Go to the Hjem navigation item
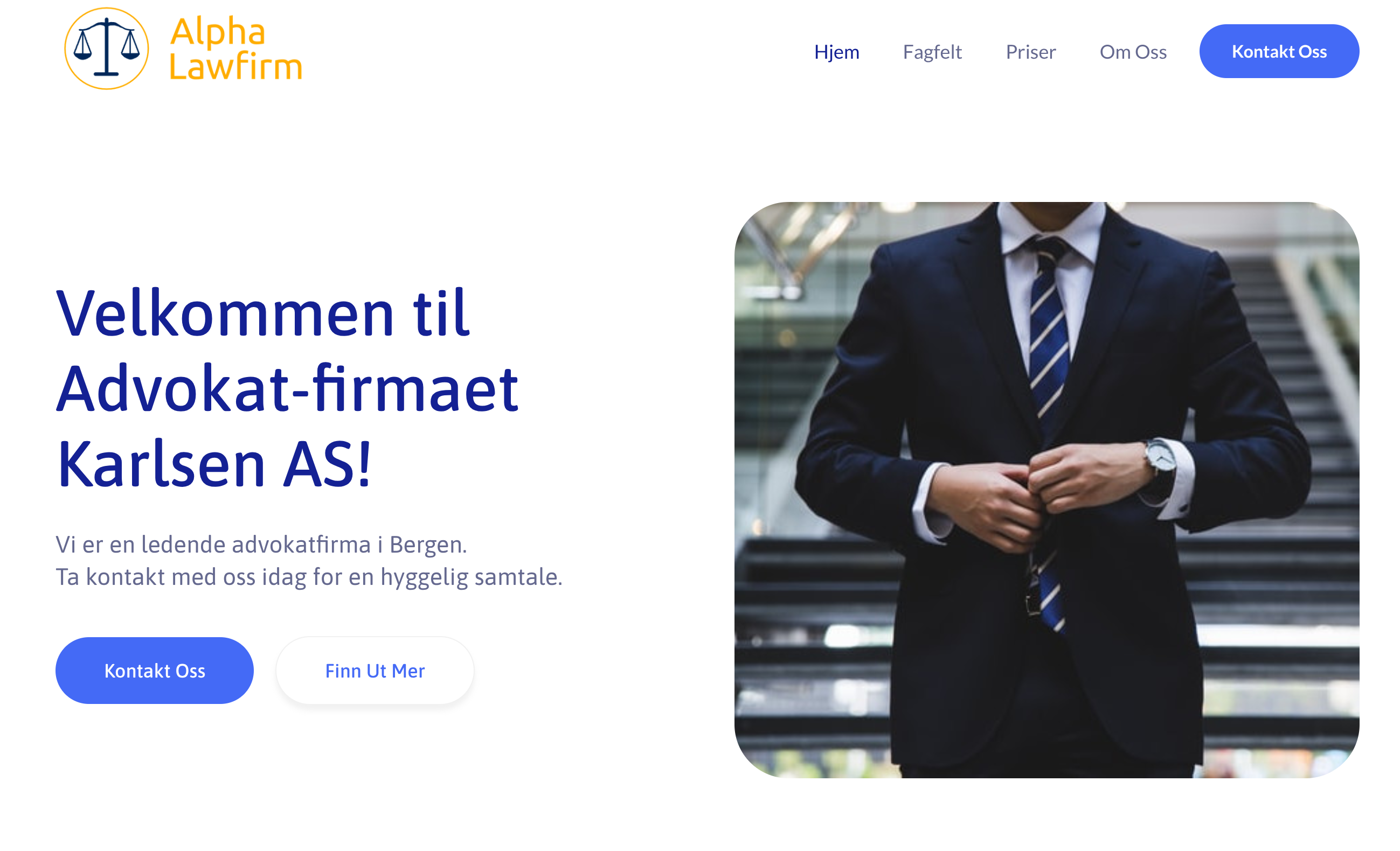This screenshot has width=1400, height=851. point(836,52)
